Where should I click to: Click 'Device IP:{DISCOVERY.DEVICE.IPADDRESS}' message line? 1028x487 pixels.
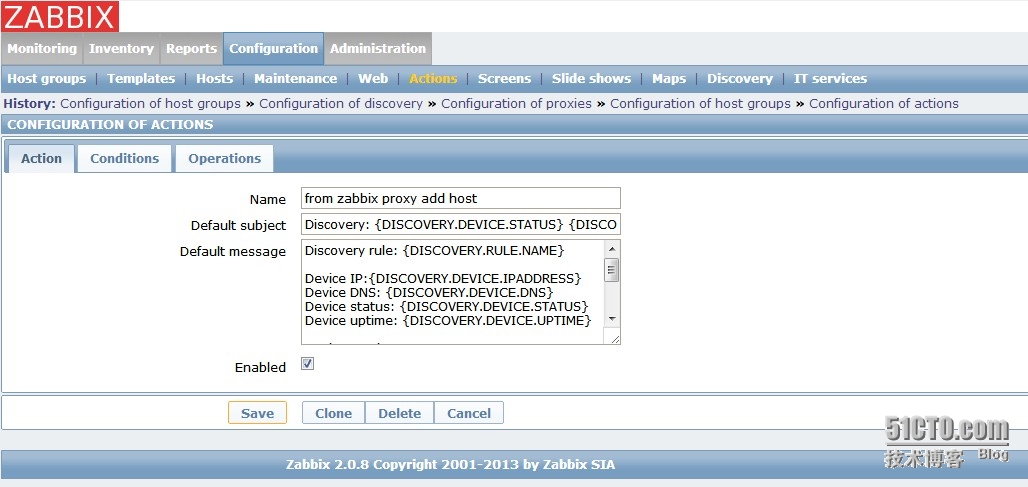coord(443,279)
